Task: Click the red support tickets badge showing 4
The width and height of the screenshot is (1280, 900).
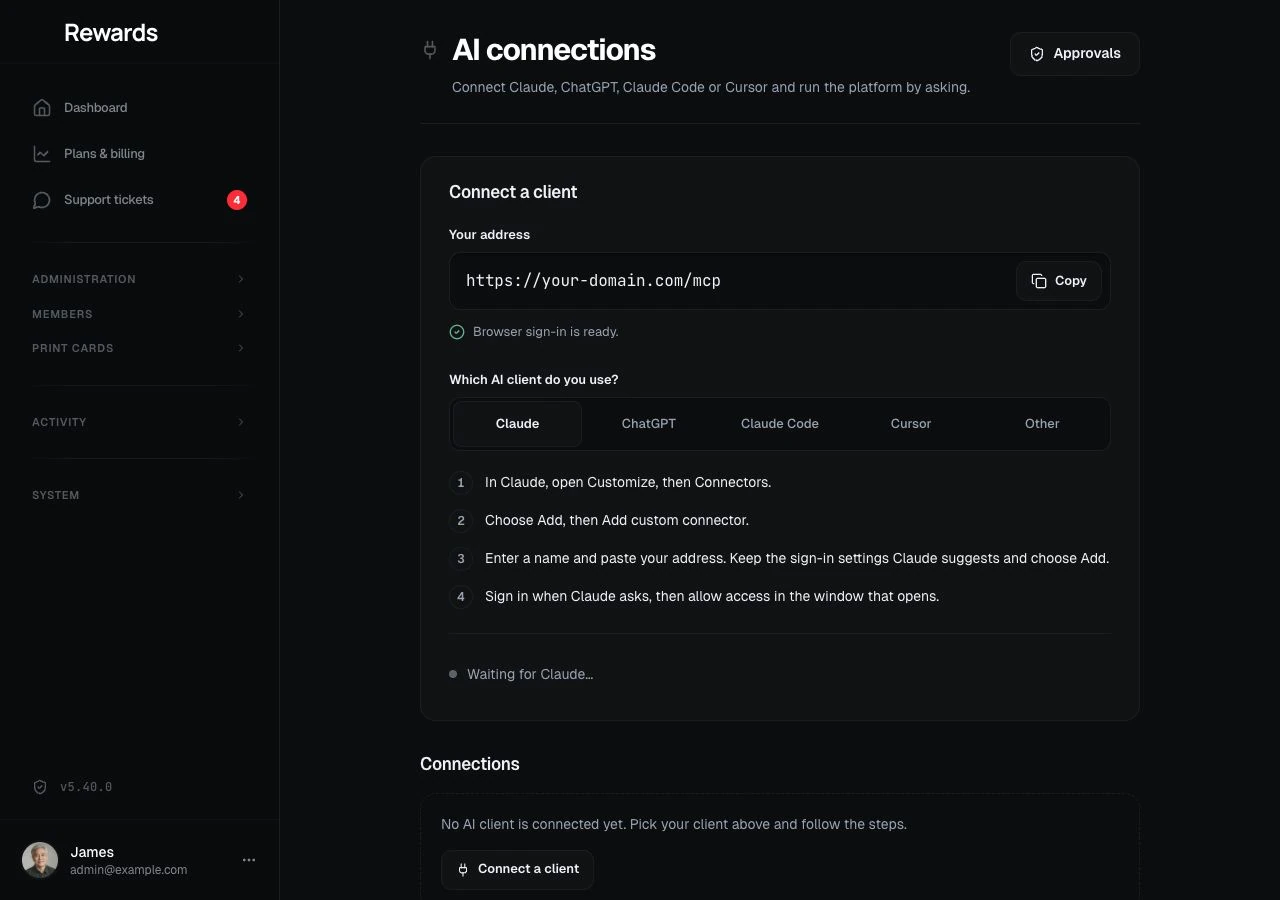Action: (237, 200)
